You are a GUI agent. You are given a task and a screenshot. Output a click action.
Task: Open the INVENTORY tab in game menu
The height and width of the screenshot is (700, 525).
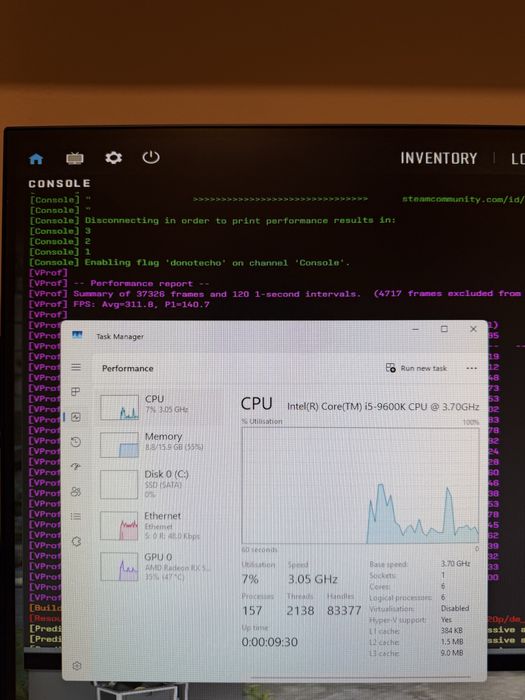tap(438, 158)
